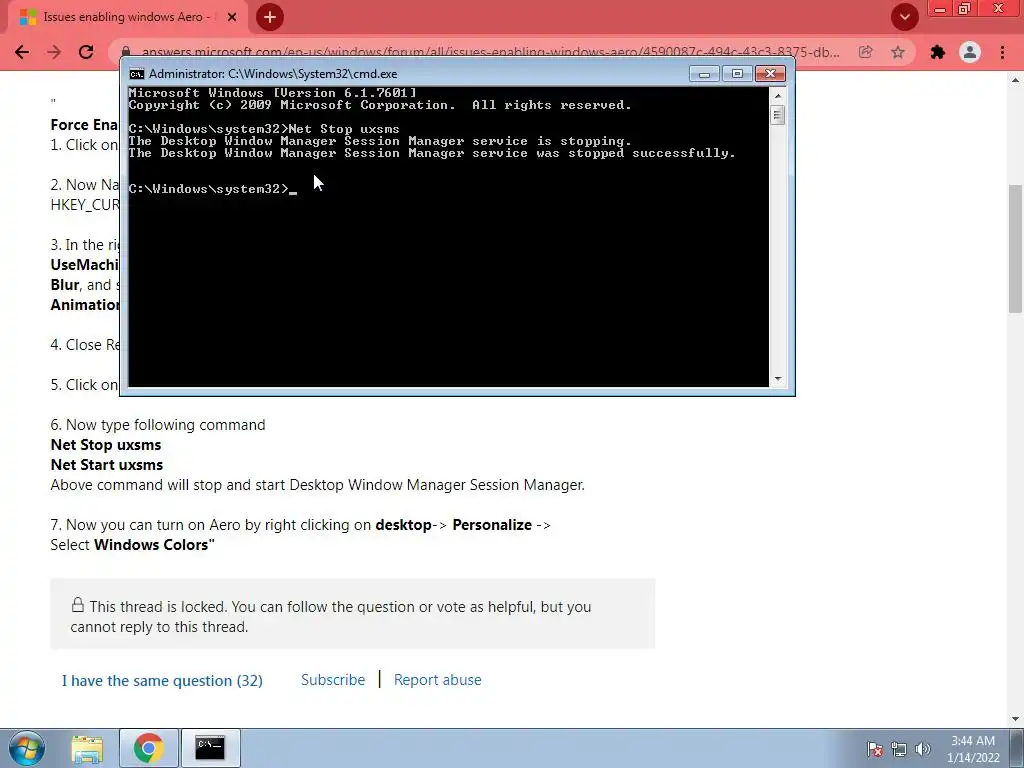Click the 'Net Stop uxsms' bold text
This screenshot has height=768, width=1024.
[x=106, y=445]
